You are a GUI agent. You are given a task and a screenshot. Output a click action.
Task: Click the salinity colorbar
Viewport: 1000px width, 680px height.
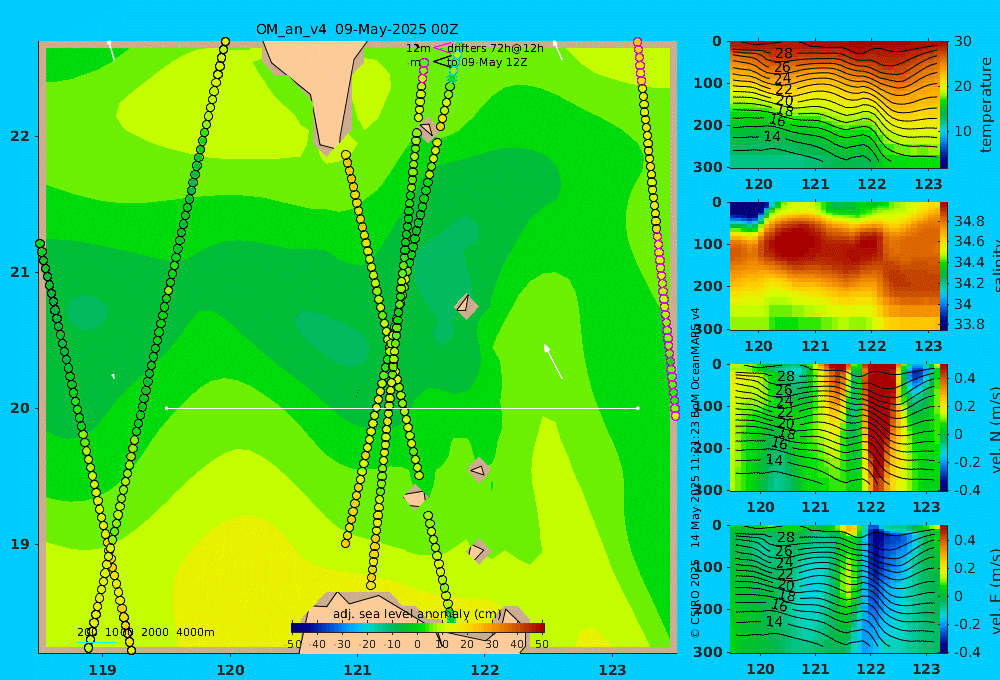[x=943, y=266]
